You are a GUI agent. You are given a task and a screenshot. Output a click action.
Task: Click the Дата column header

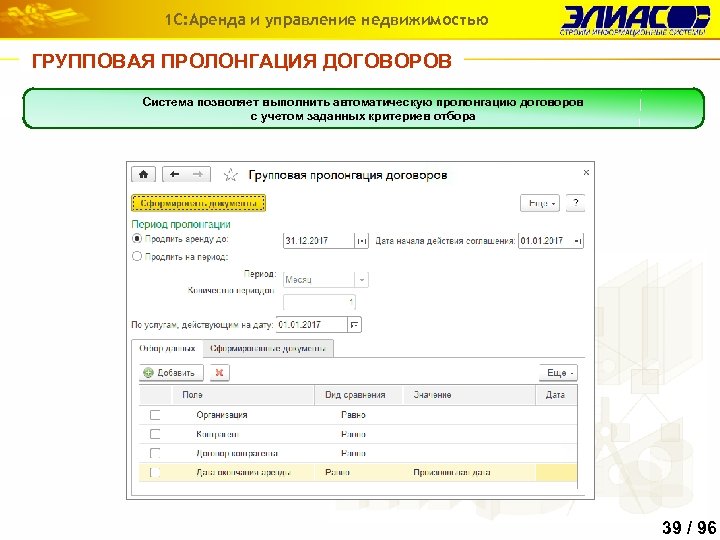click(x=556, y=395)
